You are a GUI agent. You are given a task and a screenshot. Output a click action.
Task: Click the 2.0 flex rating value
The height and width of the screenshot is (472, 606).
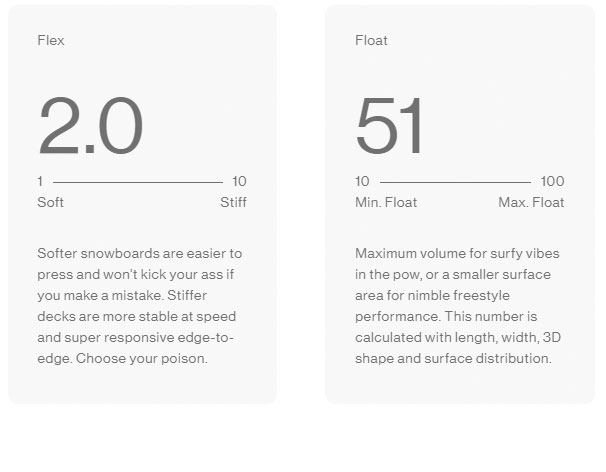(x=90, y=127)
